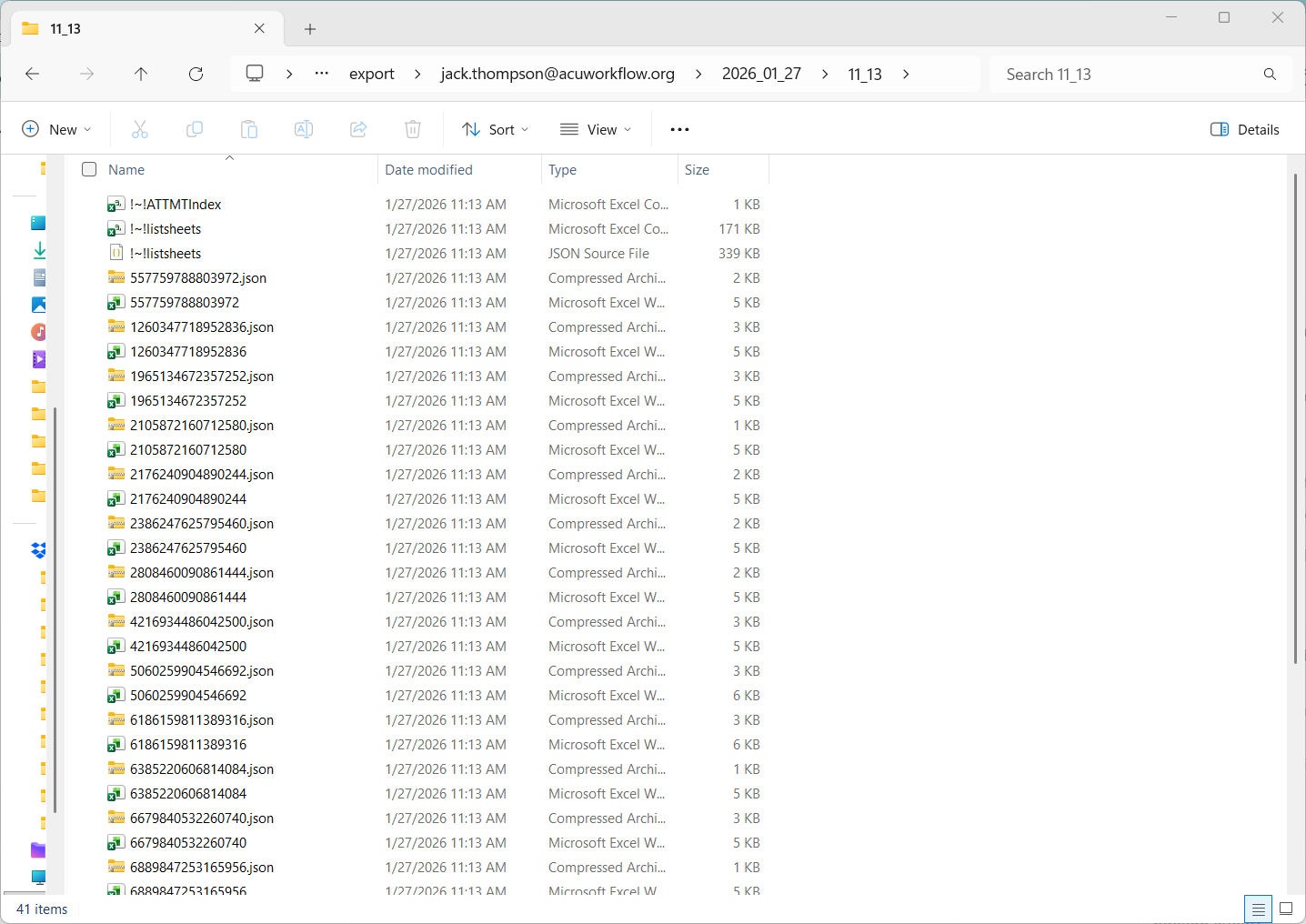
Task: Open the Sort dropdown menu
Action: tap(496, 129)
